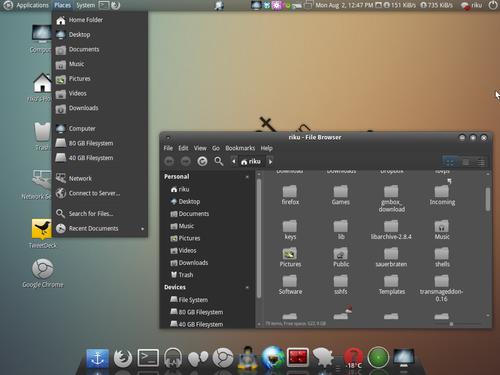Click the power button in top panel
The image size is (500, 375).
click(x=493, y=5)
